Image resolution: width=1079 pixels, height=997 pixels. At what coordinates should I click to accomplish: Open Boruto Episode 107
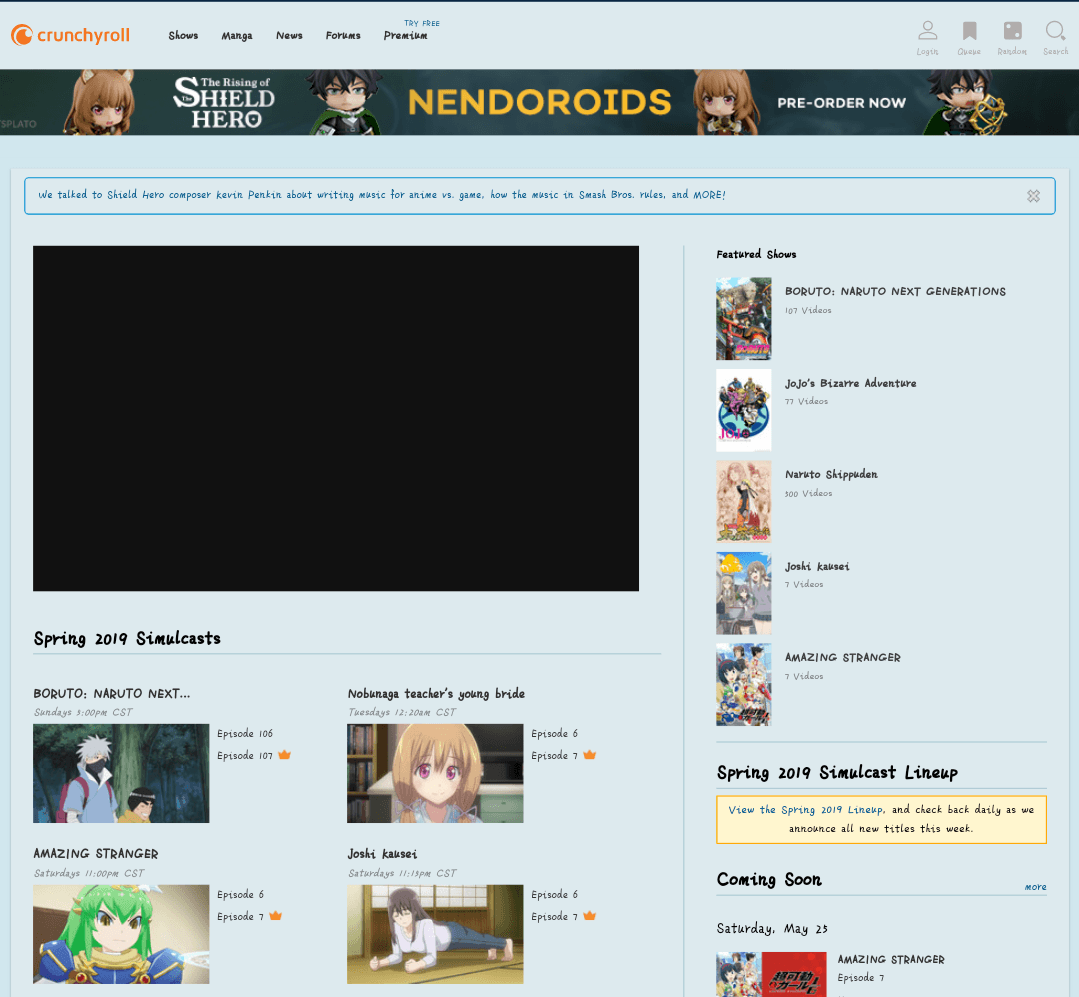click(x=245, y=755)
